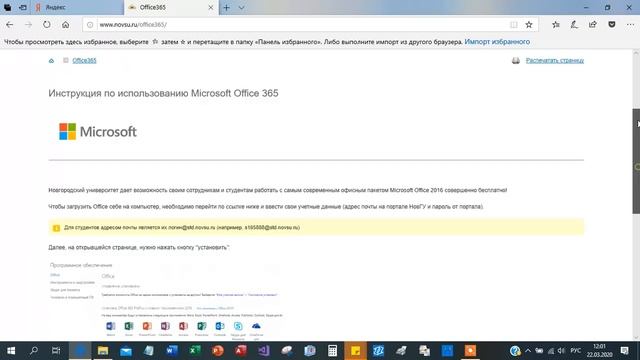Launch Visual Studio from the taskbar
This screenshot has width=640, height=360.
pyautogui.click(x=263, y=351)
